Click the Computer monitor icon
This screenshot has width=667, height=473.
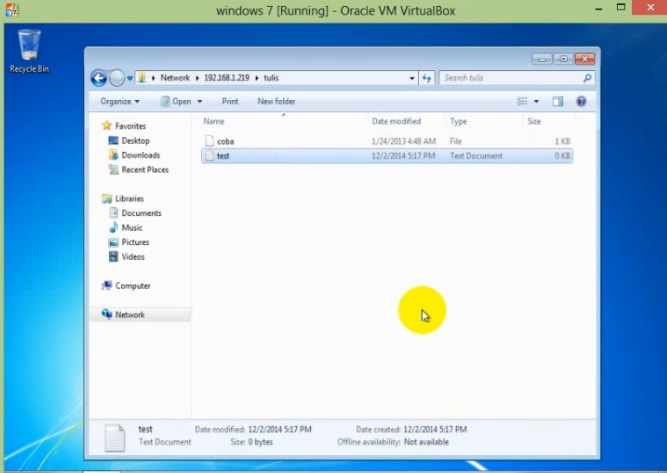(106, 285)
